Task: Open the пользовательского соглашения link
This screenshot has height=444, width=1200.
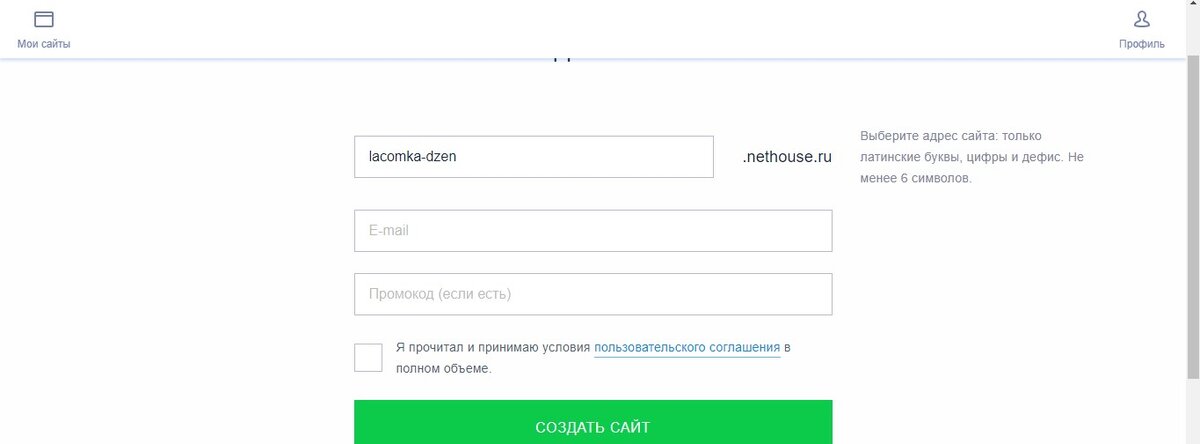Action: pyautogui.click(x=687, y=348)
